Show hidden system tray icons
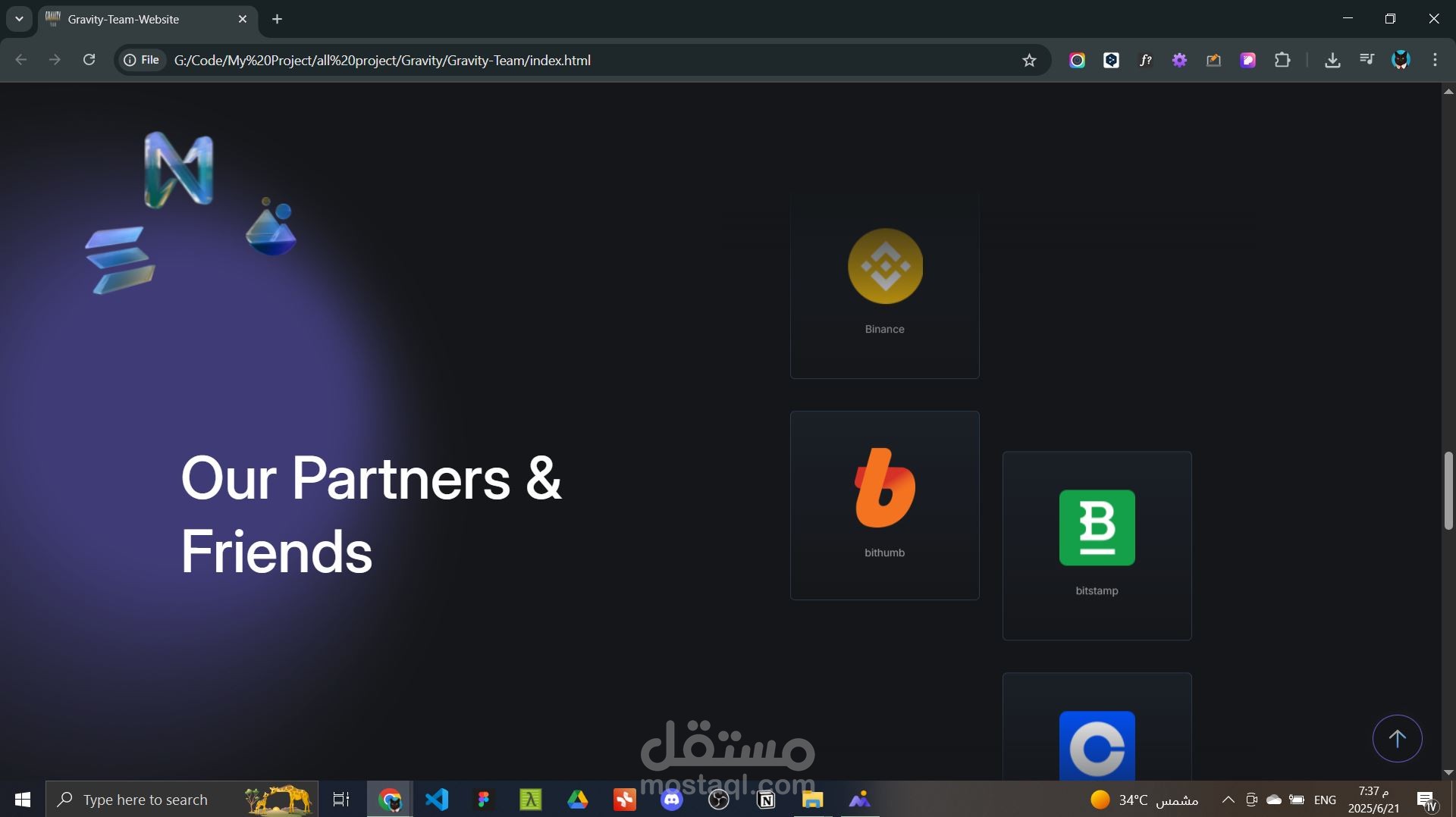Screen dimensions: 1456x817 (1228, 800)
